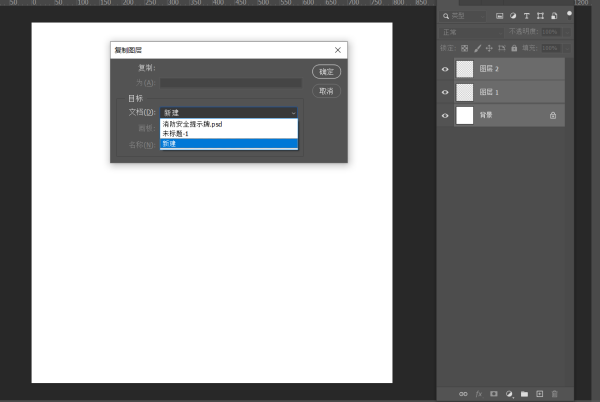
Task: Click the type layer filter icon
Action: (x=527, y=16)
